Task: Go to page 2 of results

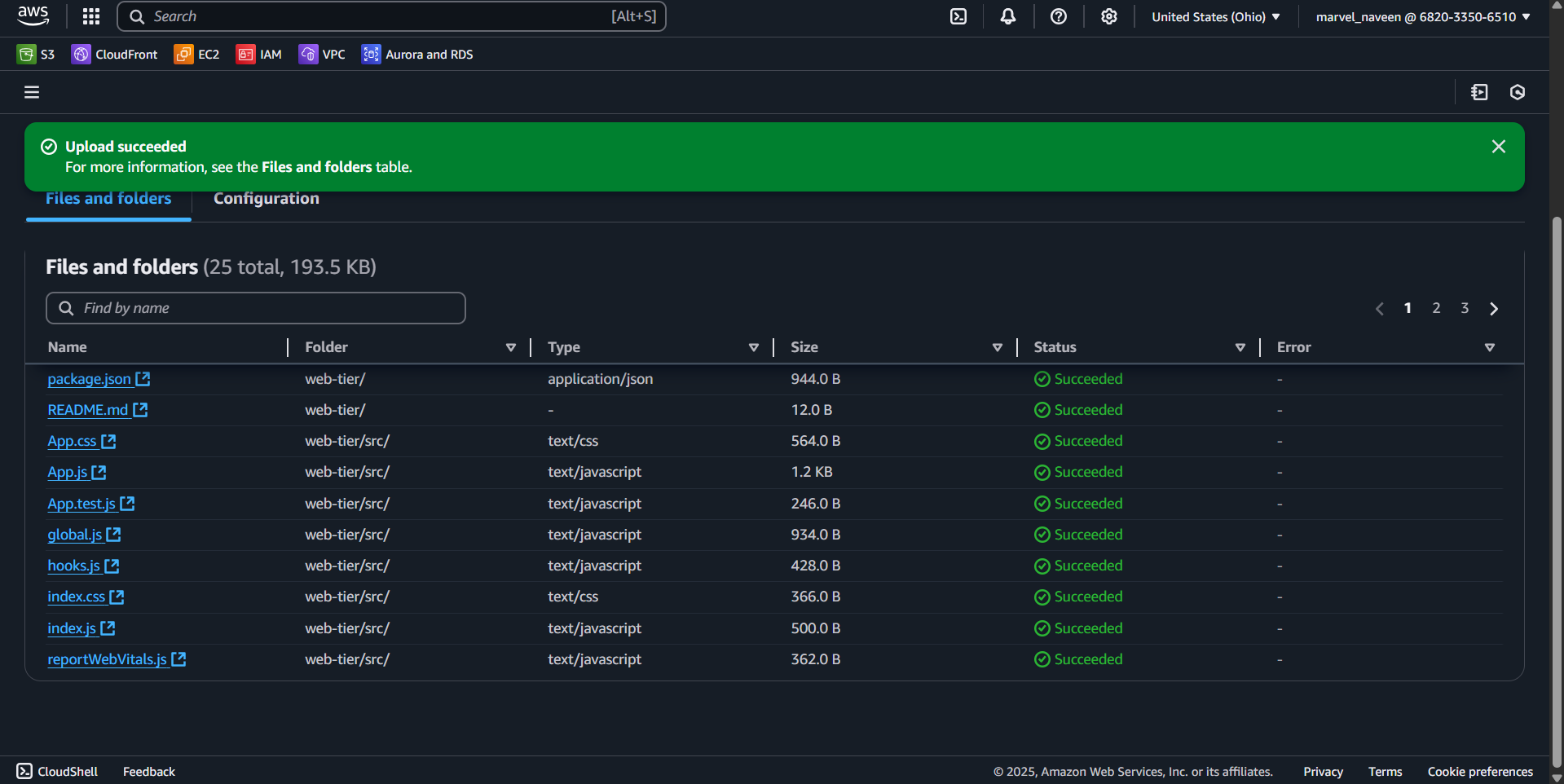Action: pos(1436,308)
